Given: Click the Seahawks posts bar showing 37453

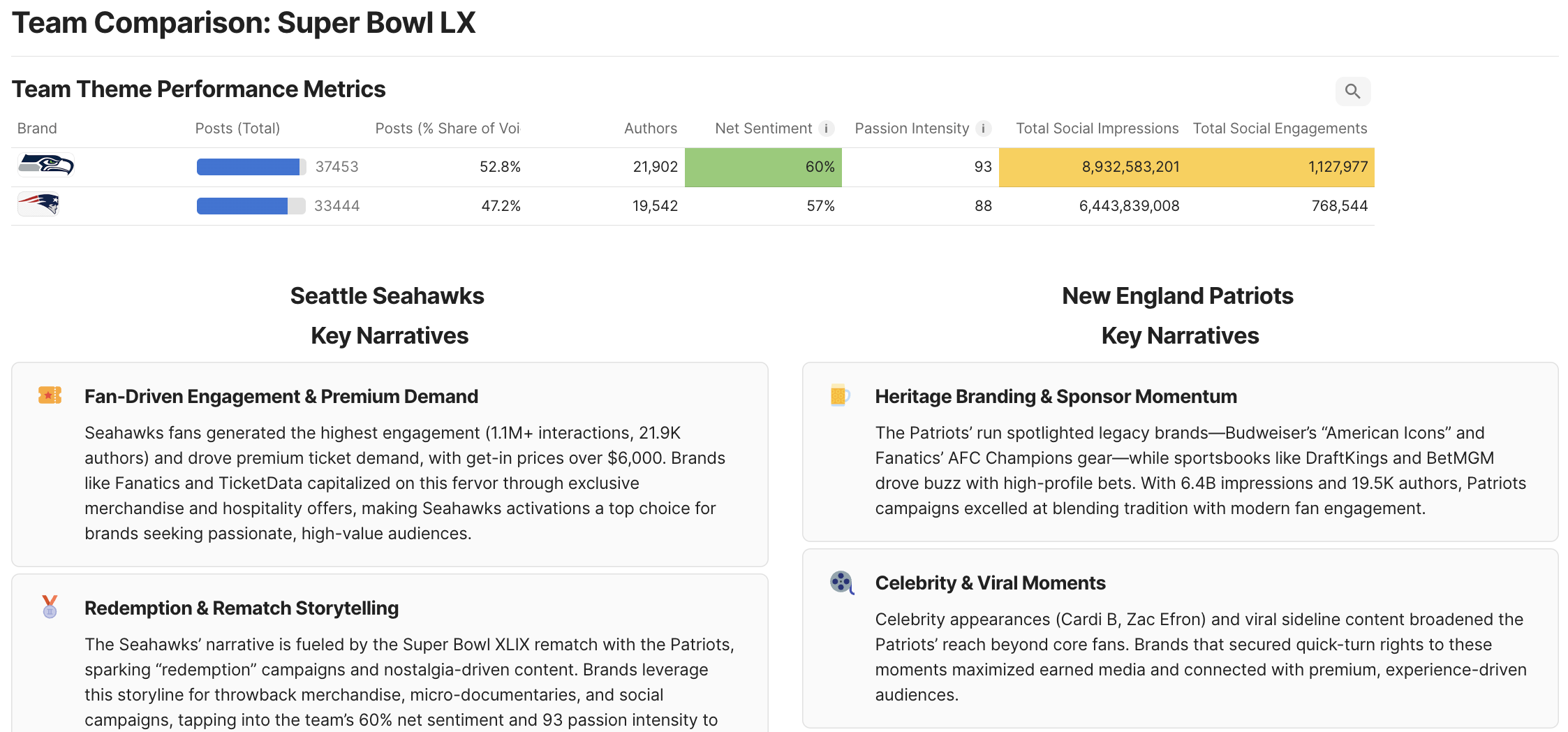Looking at the screenshot, I should 249,167.
